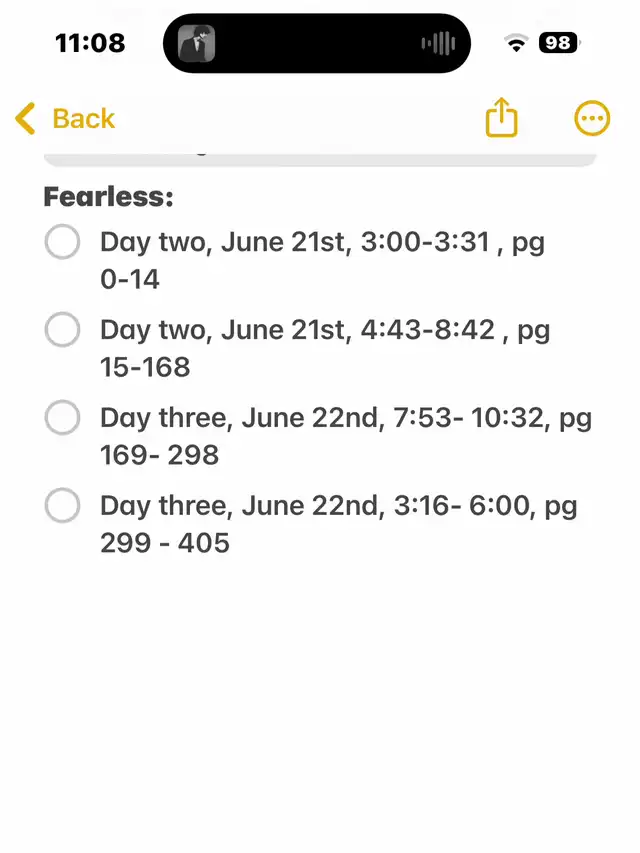The height and width of the screenshot is (853, 640).
Task: Tap the audio waveform indicator
Action: click(438, 44)
